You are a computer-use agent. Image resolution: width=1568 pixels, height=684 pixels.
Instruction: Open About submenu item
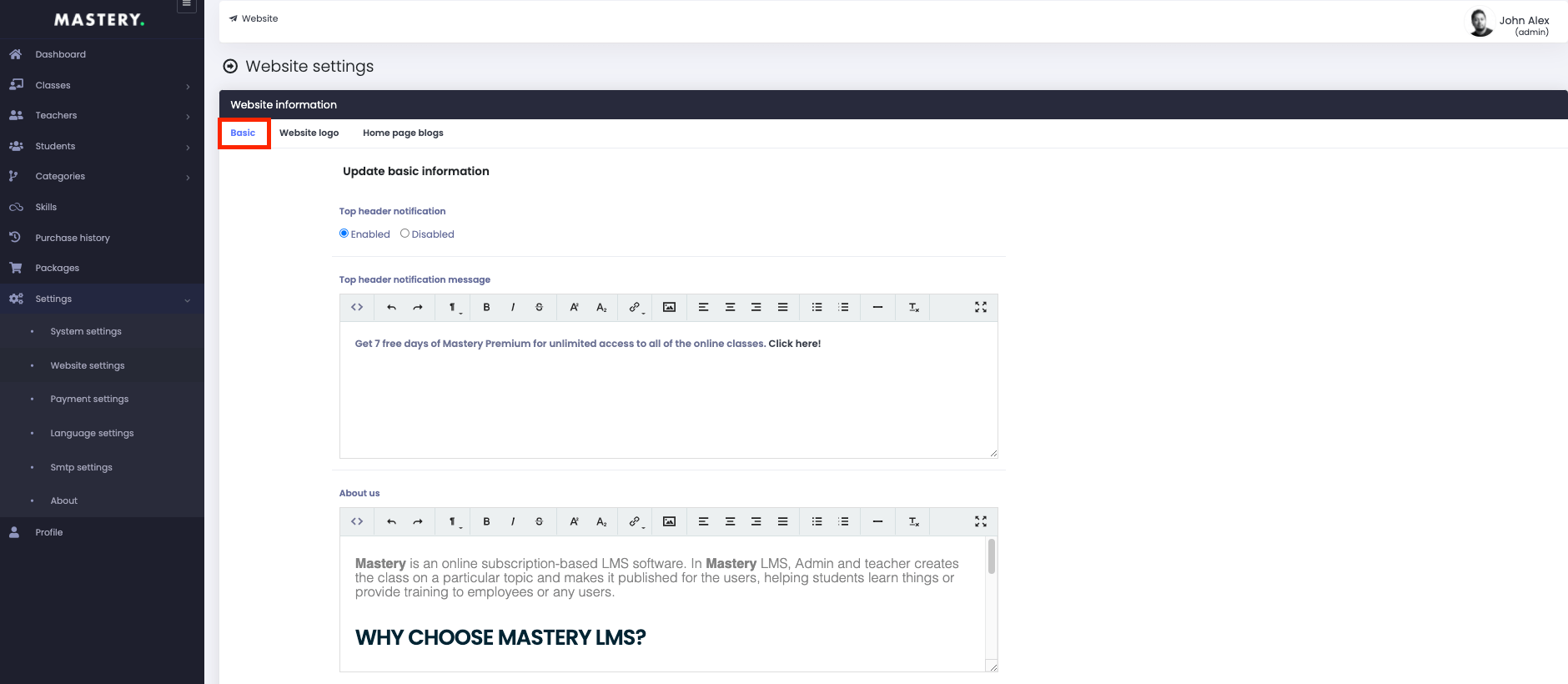pyautogui.click(x=64, y=500)
